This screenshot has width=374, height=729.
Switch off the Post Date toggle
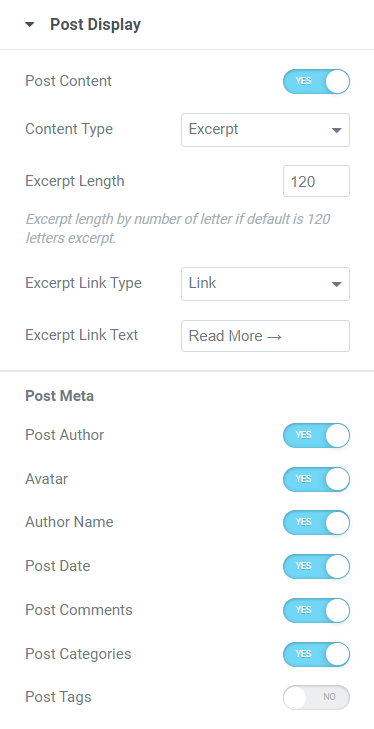[316, 566]
